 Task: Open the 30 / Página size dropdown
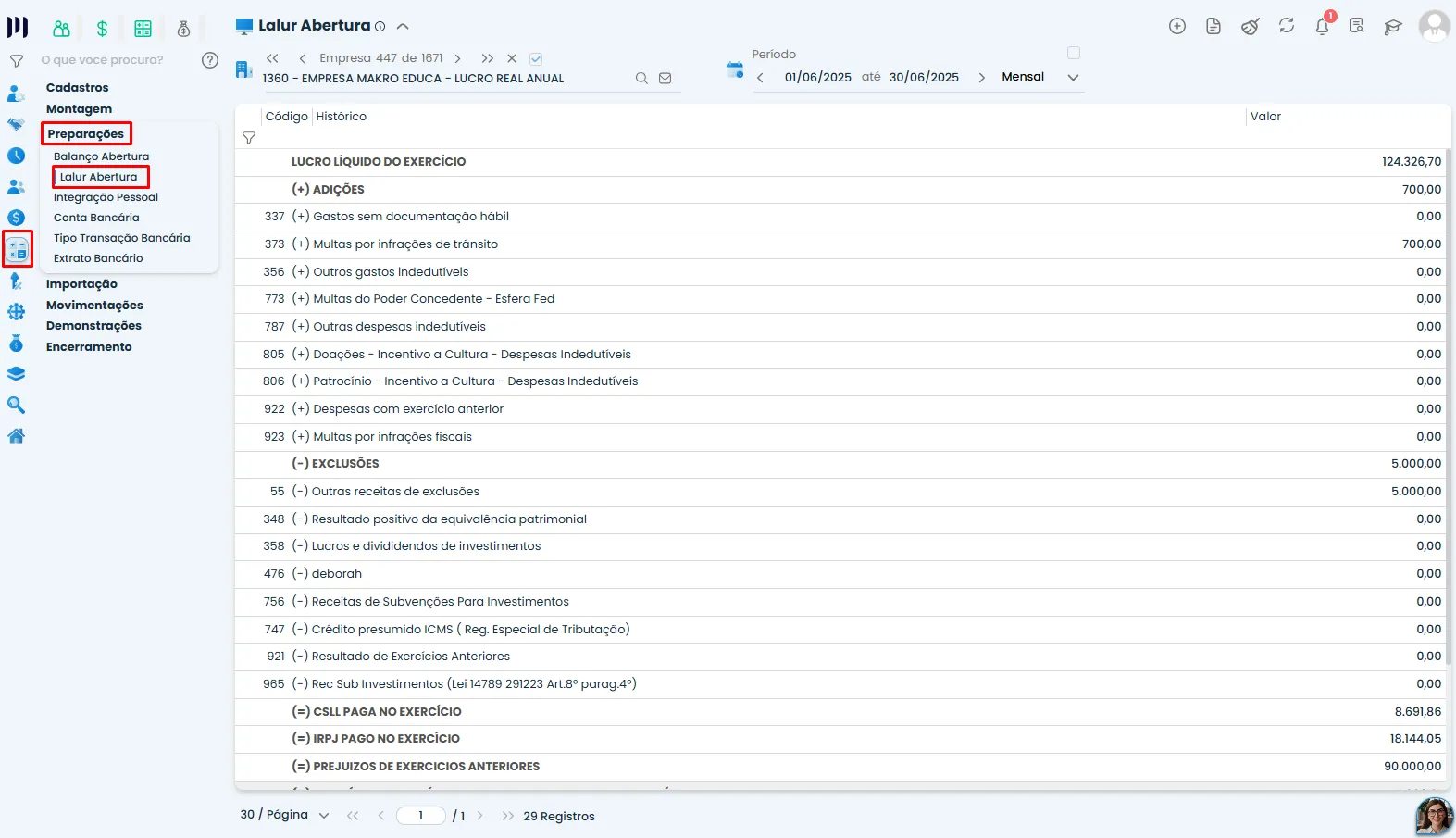click(x=285, y=815)
